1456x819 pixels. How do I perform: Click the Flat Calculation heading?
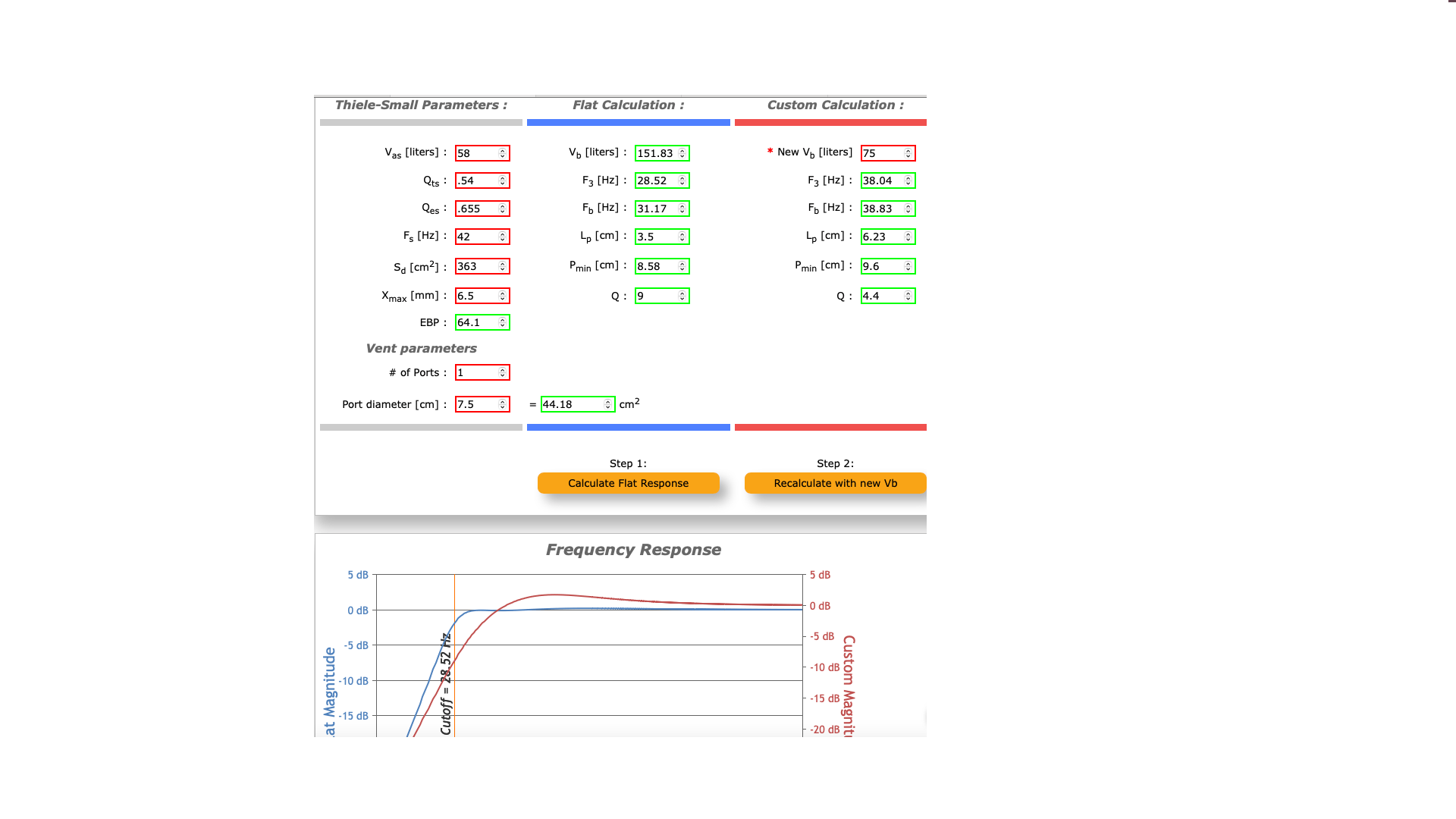point(628,105)
